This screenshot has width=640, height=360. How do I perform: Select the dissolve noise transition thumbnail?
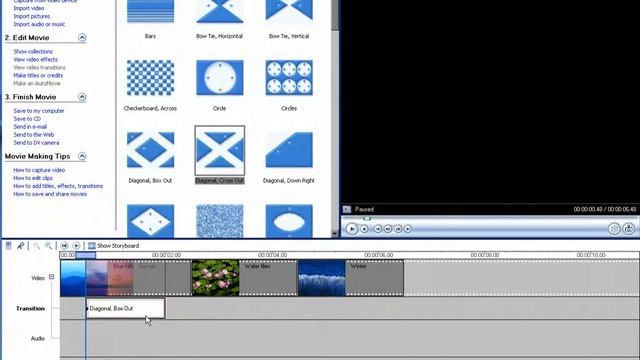tap(220, 221)
